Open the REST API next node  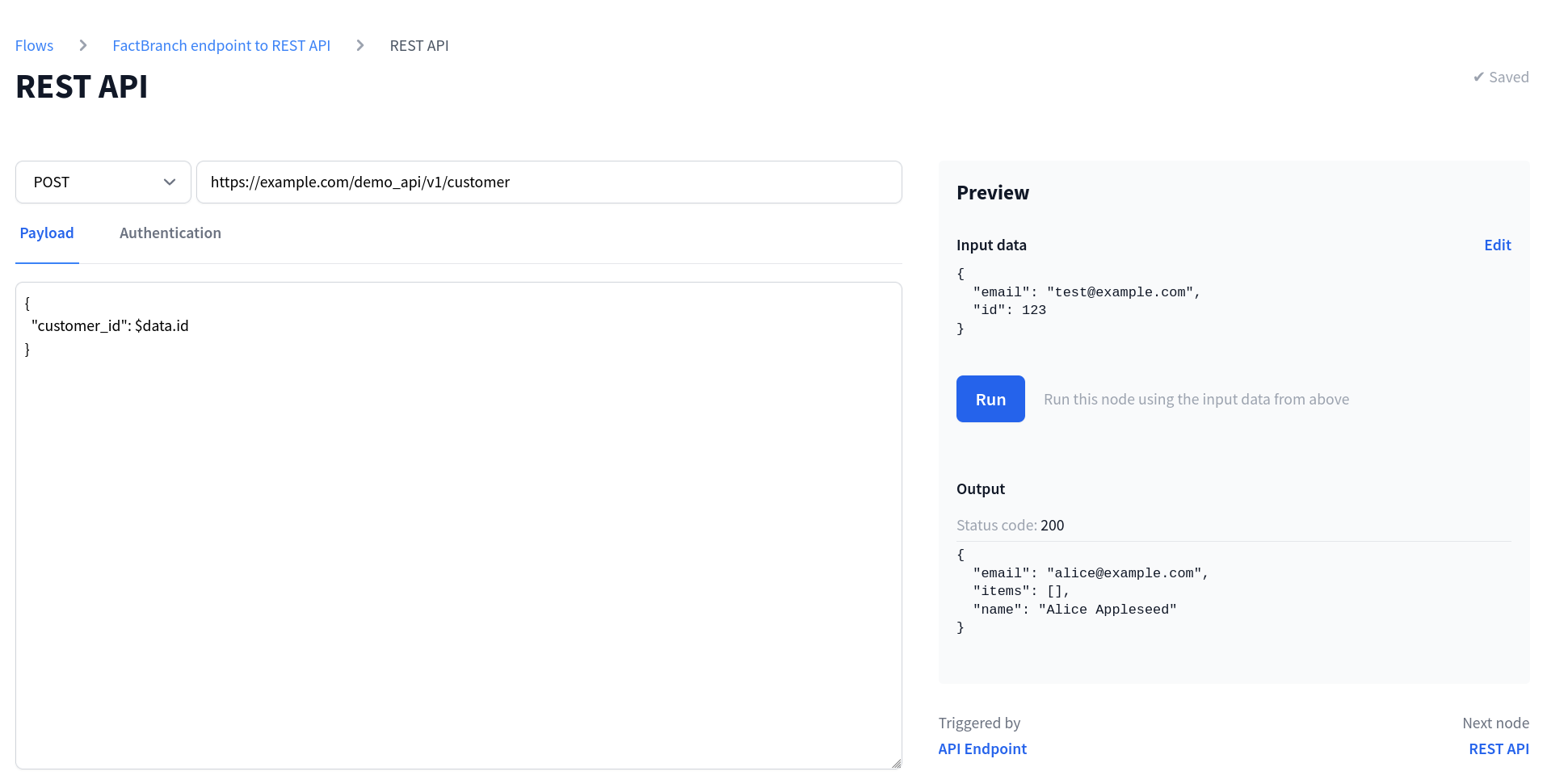pos(1498,748)
